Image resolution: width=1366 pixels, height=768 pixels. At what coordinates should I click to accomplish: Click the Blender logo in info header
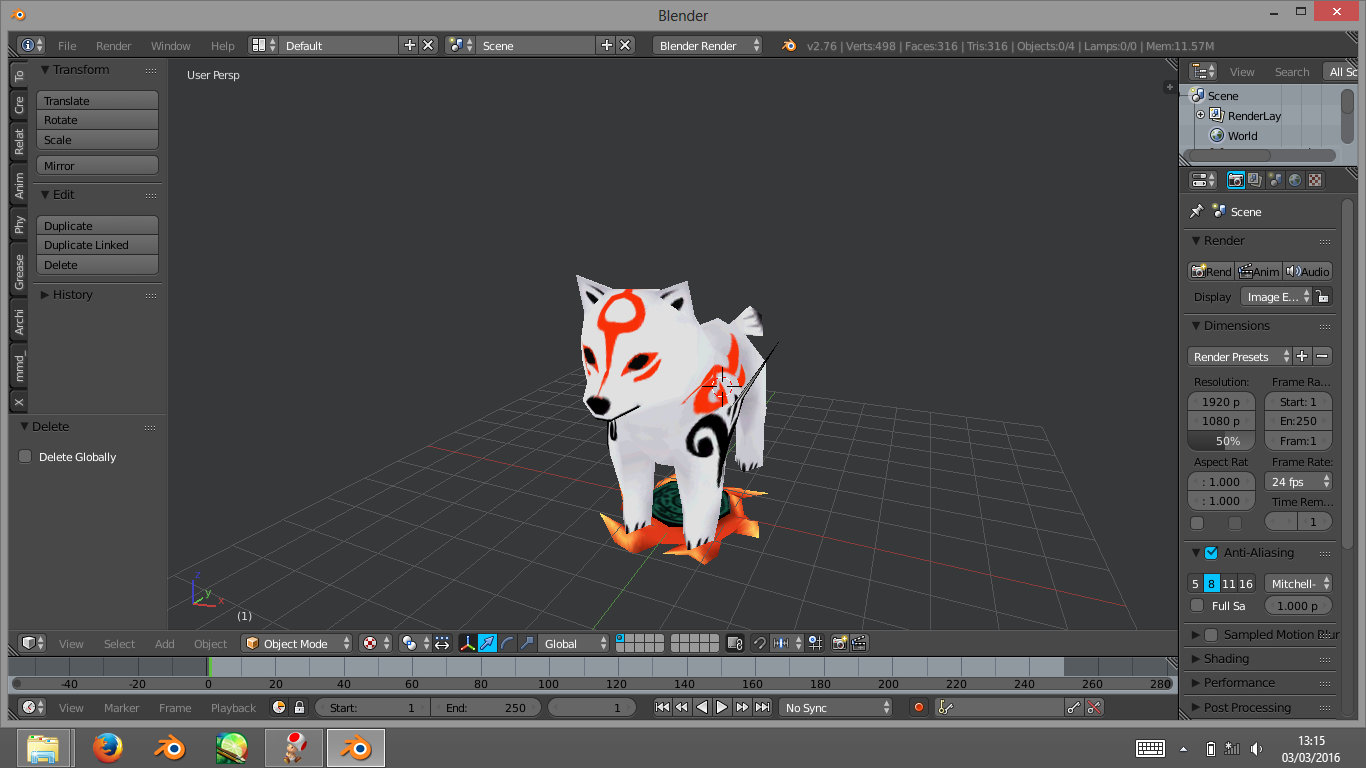click(x=789, y=45)
